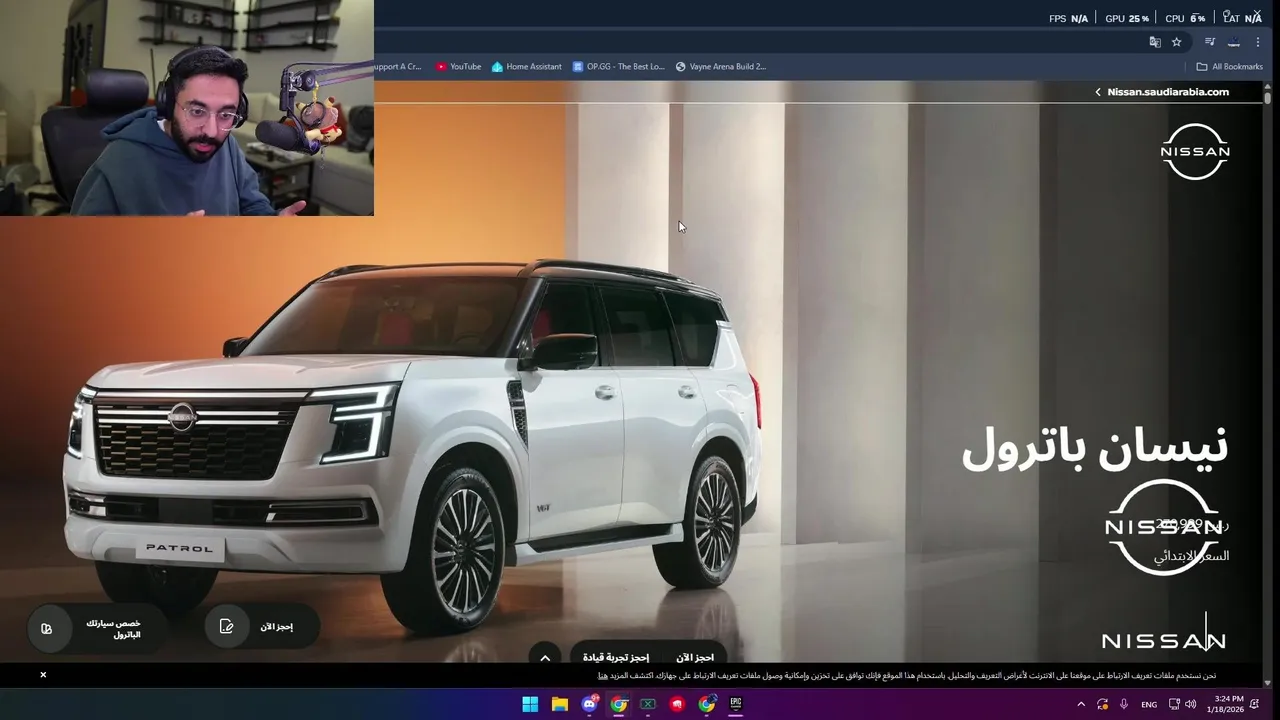Click the FPS N/A overlay readout
The image size is (1280, 720).
pos(1068,18)
